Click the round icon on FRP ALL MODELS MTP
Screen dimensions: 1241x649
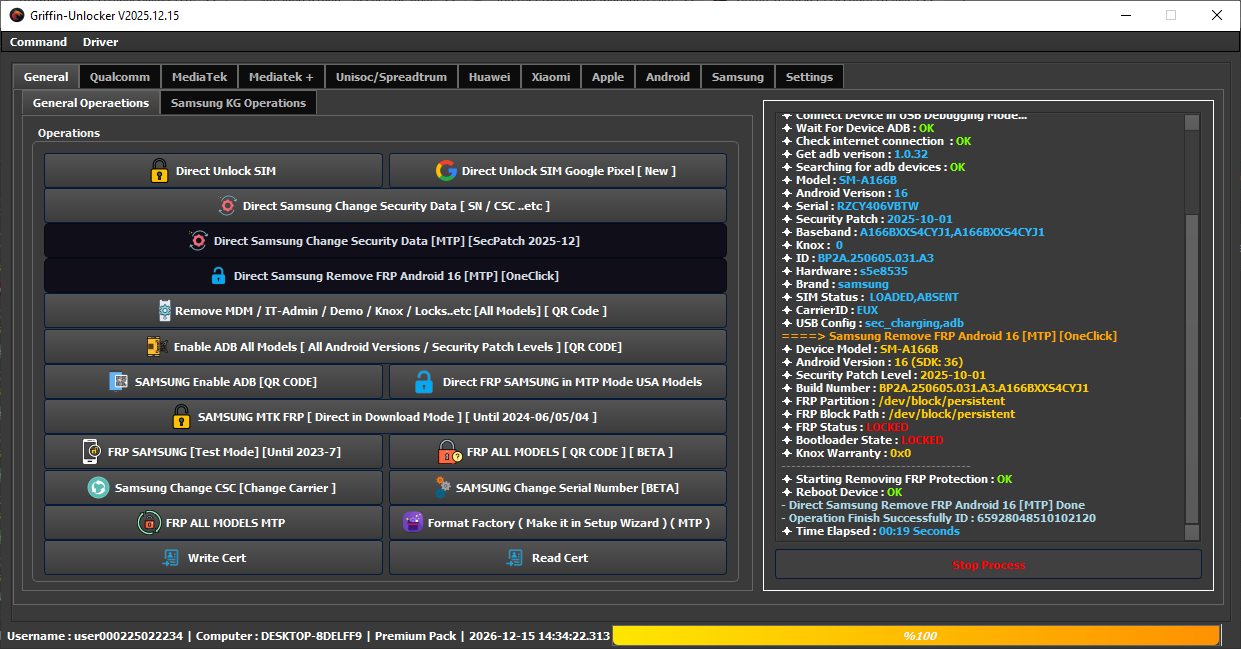pos(148,523)
